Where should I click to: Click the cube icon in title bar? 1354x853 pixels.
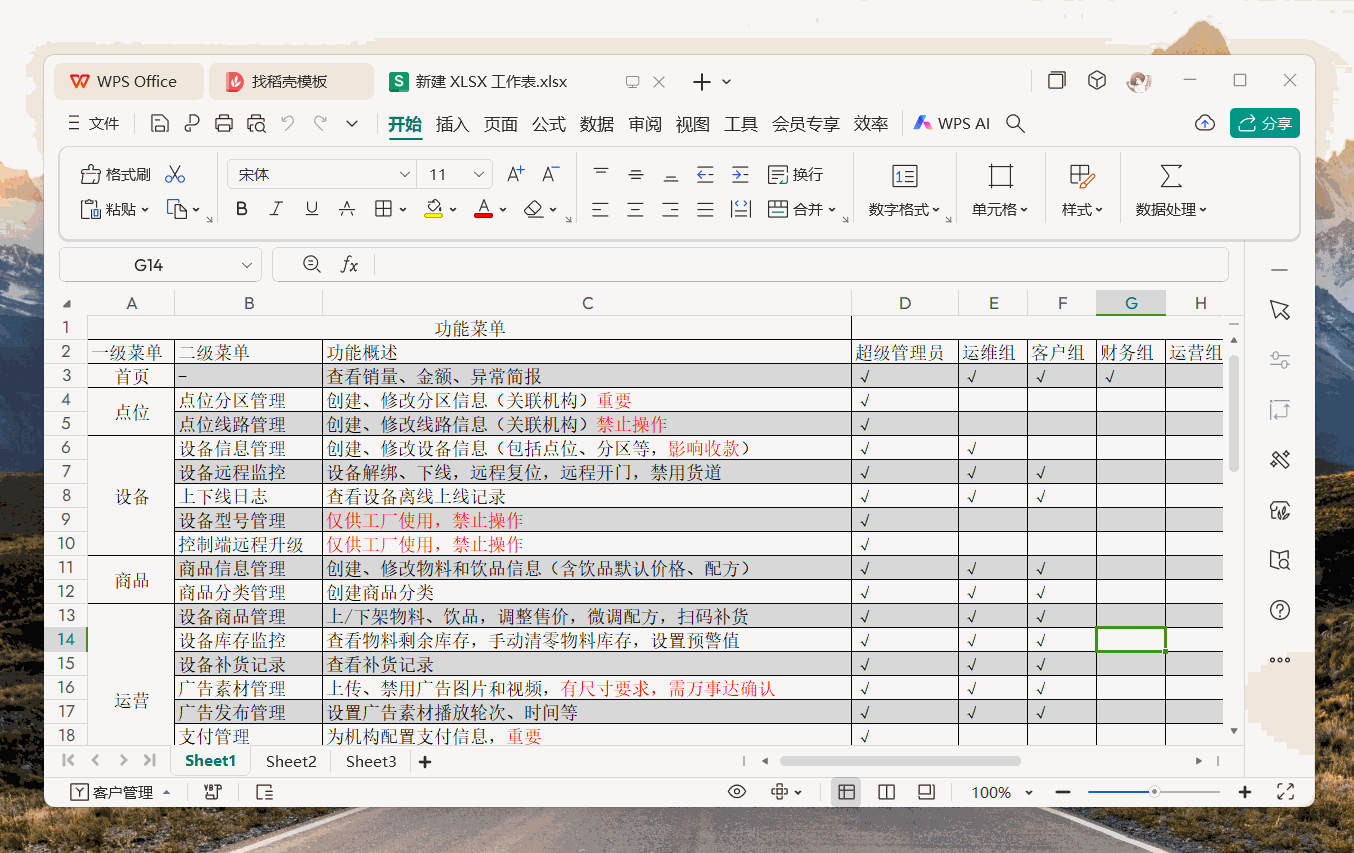[1097, 81]
